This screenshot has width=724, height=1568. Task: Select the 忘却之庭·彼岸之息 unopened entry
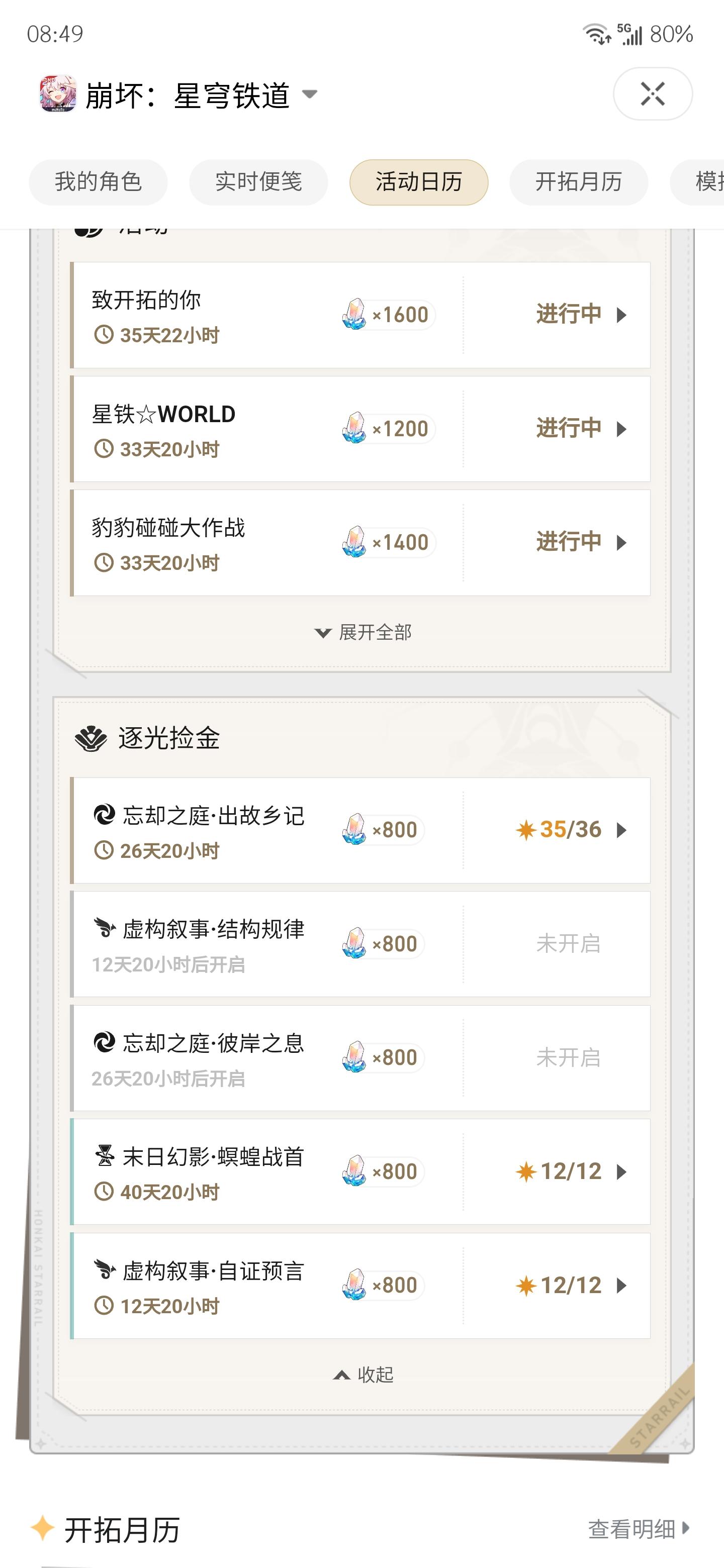(360, 1058)
